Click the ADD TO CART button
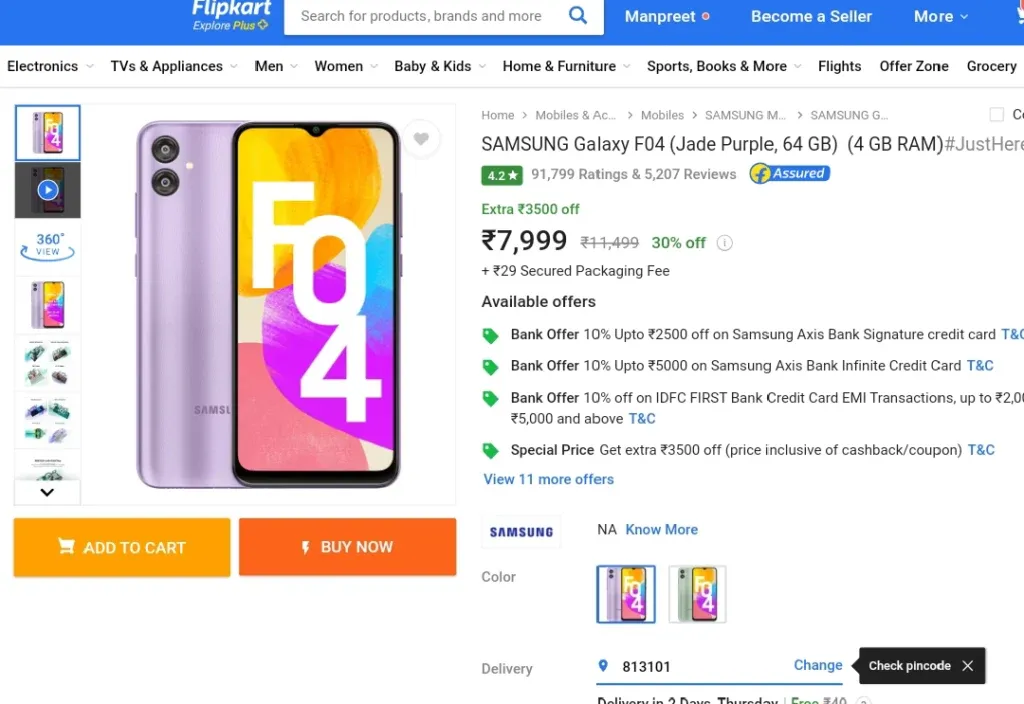This screenshot has height=704, width=1024. click(x=122, y=547)
